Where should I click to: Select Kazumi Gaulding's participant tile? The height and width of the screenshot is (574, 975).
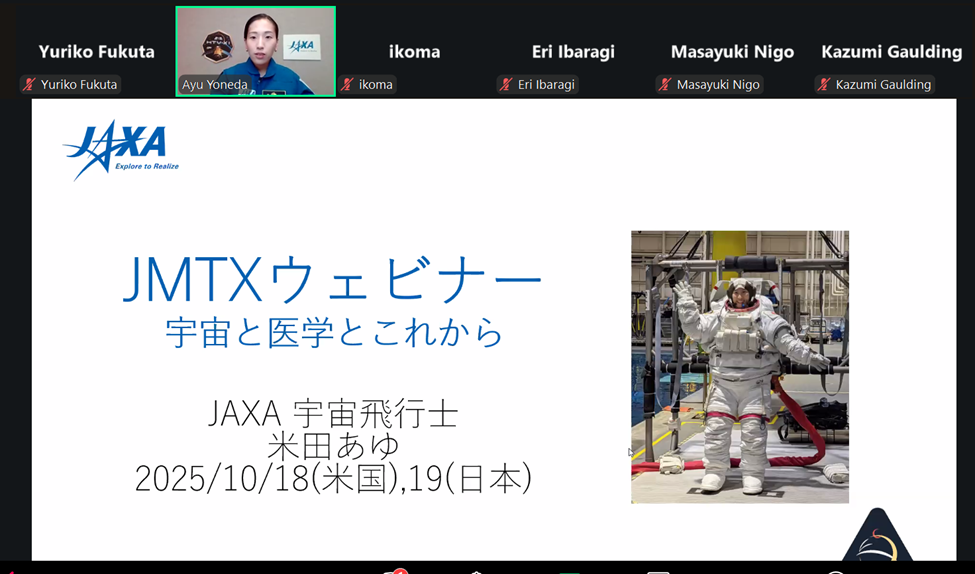(x=891, y=52)
